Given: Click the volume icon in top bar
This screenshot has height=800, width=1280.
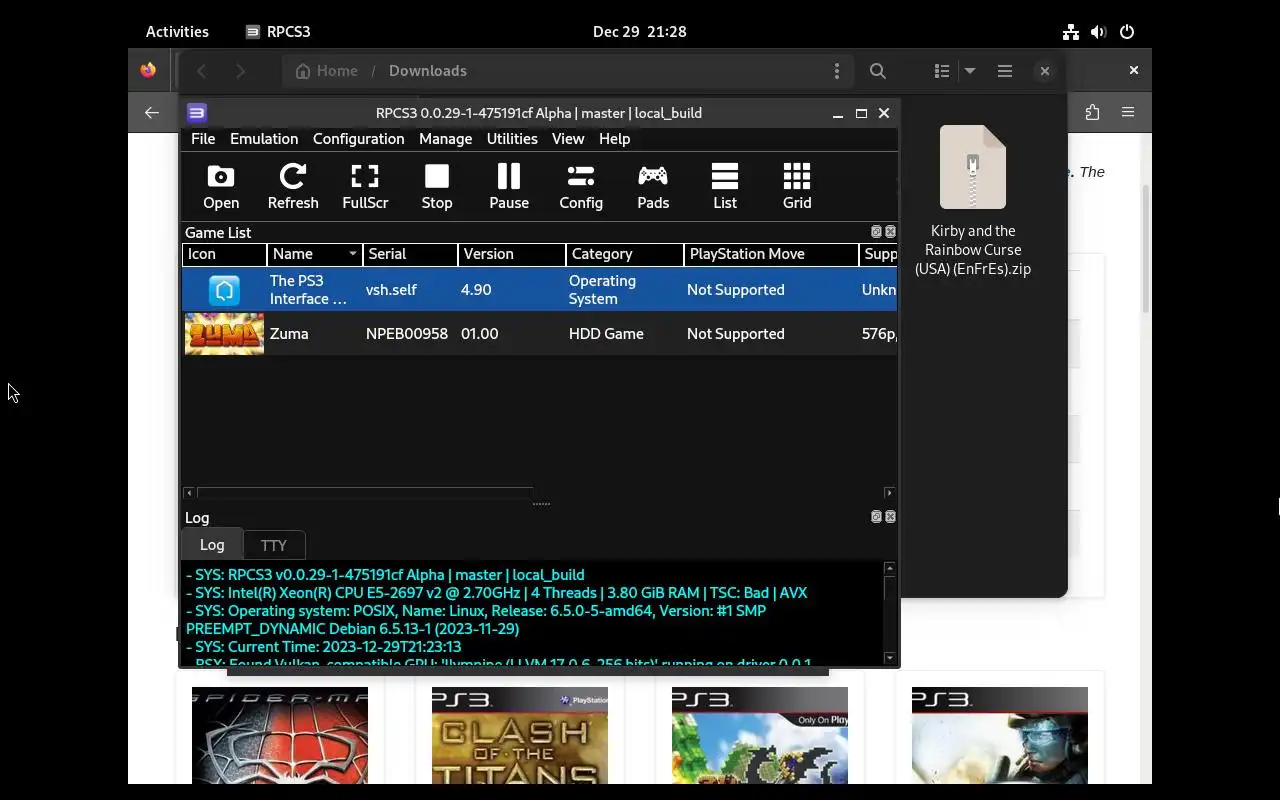Looking at the screenshot, I should pyautogui.click(x=1099, y=32).
